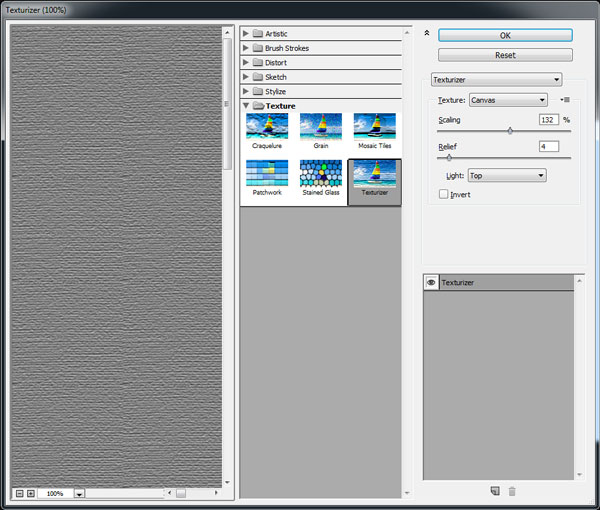The width and height of the screenshot is (600, 510).
Task: Expand the Brush Strokes category triangle
Action: pos(246,48)
